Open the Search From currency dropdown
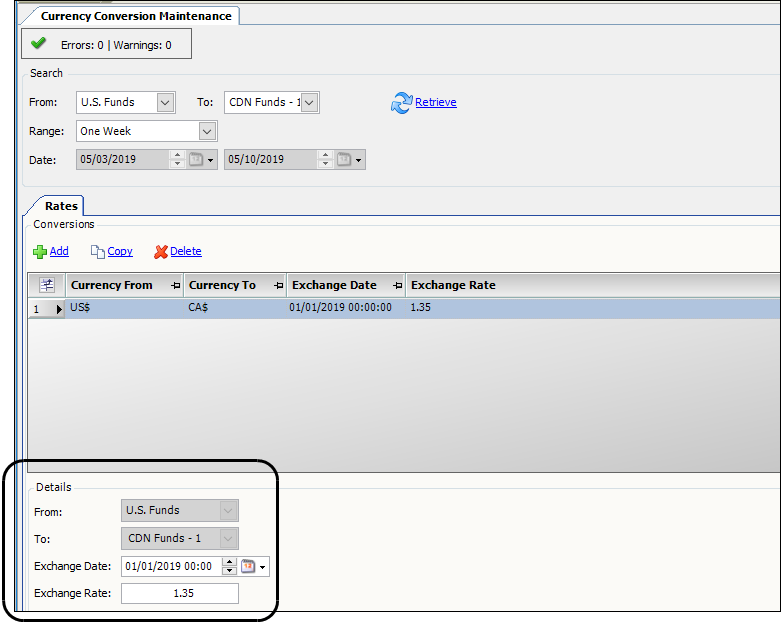 click(x=165, y=103)
